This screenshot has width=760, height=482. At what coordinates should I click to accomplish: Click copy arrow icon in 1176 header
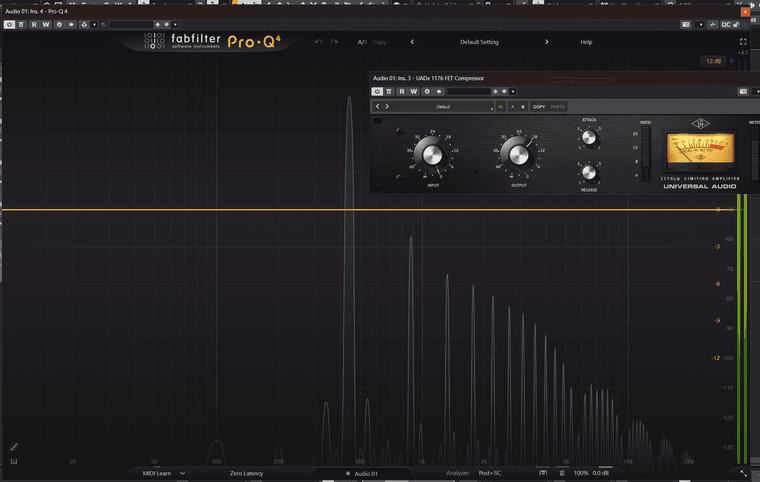439,91
